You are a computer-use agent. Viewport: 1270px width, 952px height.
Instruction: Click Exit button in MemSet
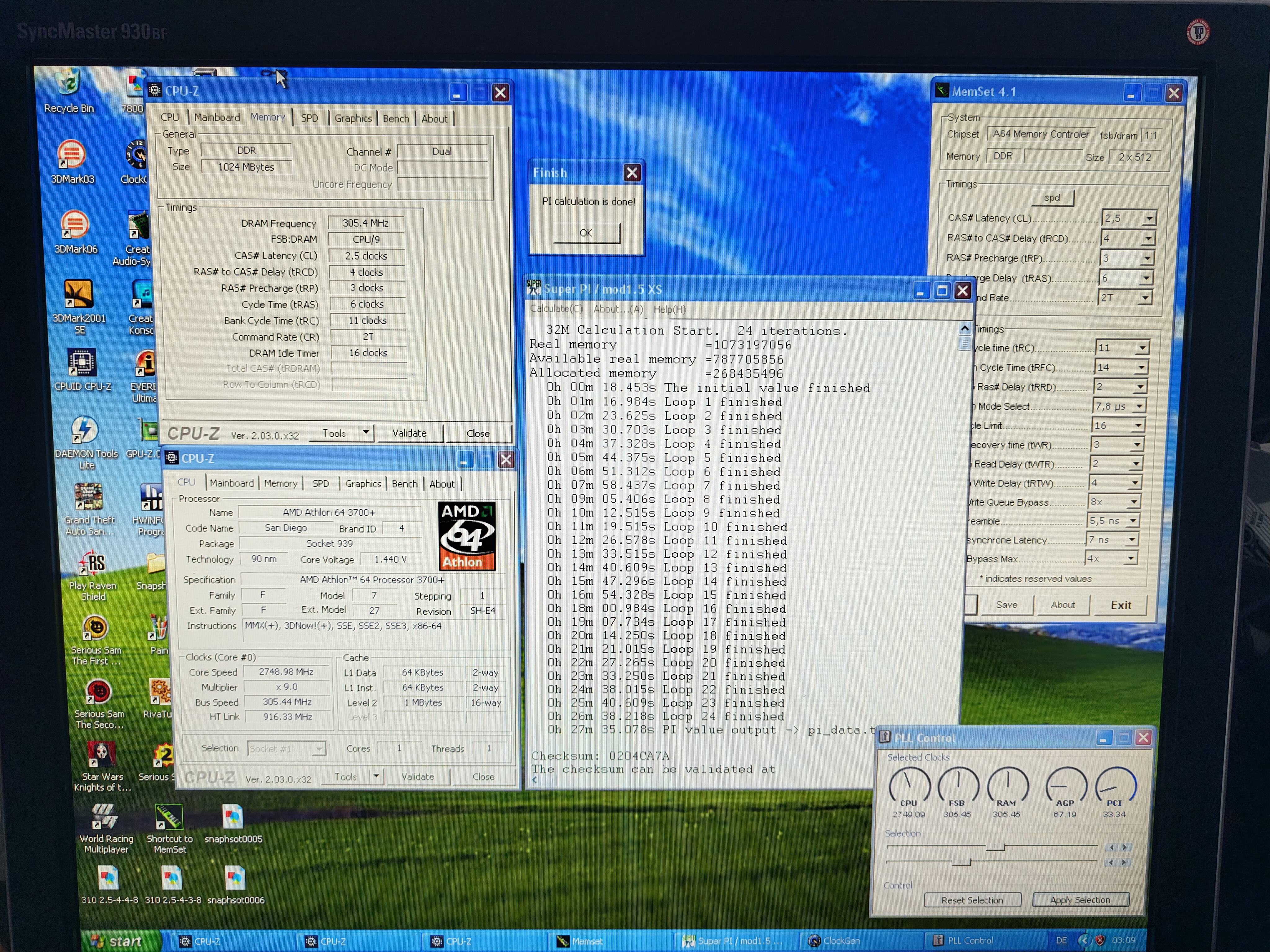tap(1121, 605)
